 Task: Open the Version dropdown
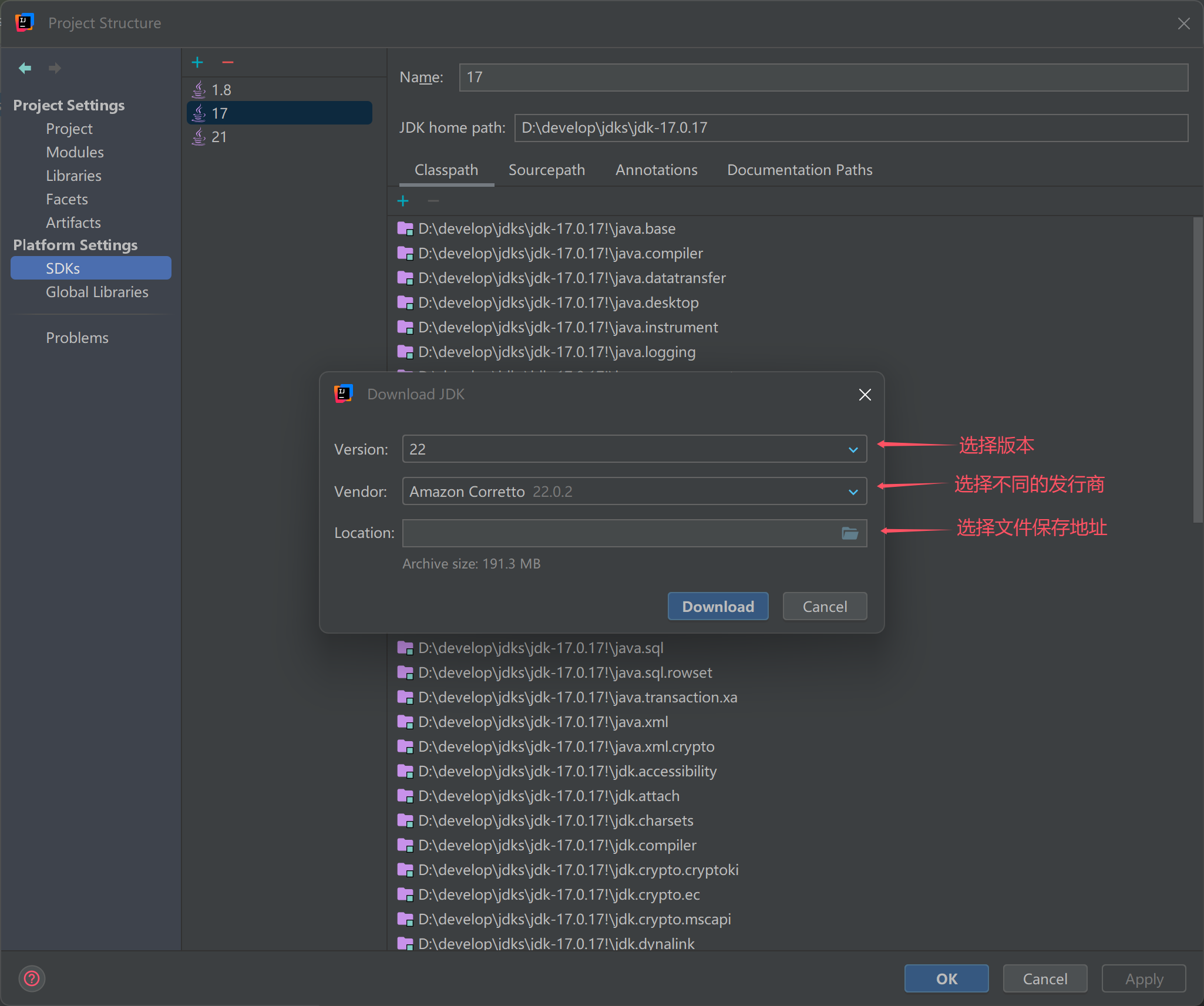(x=634, y=449)
